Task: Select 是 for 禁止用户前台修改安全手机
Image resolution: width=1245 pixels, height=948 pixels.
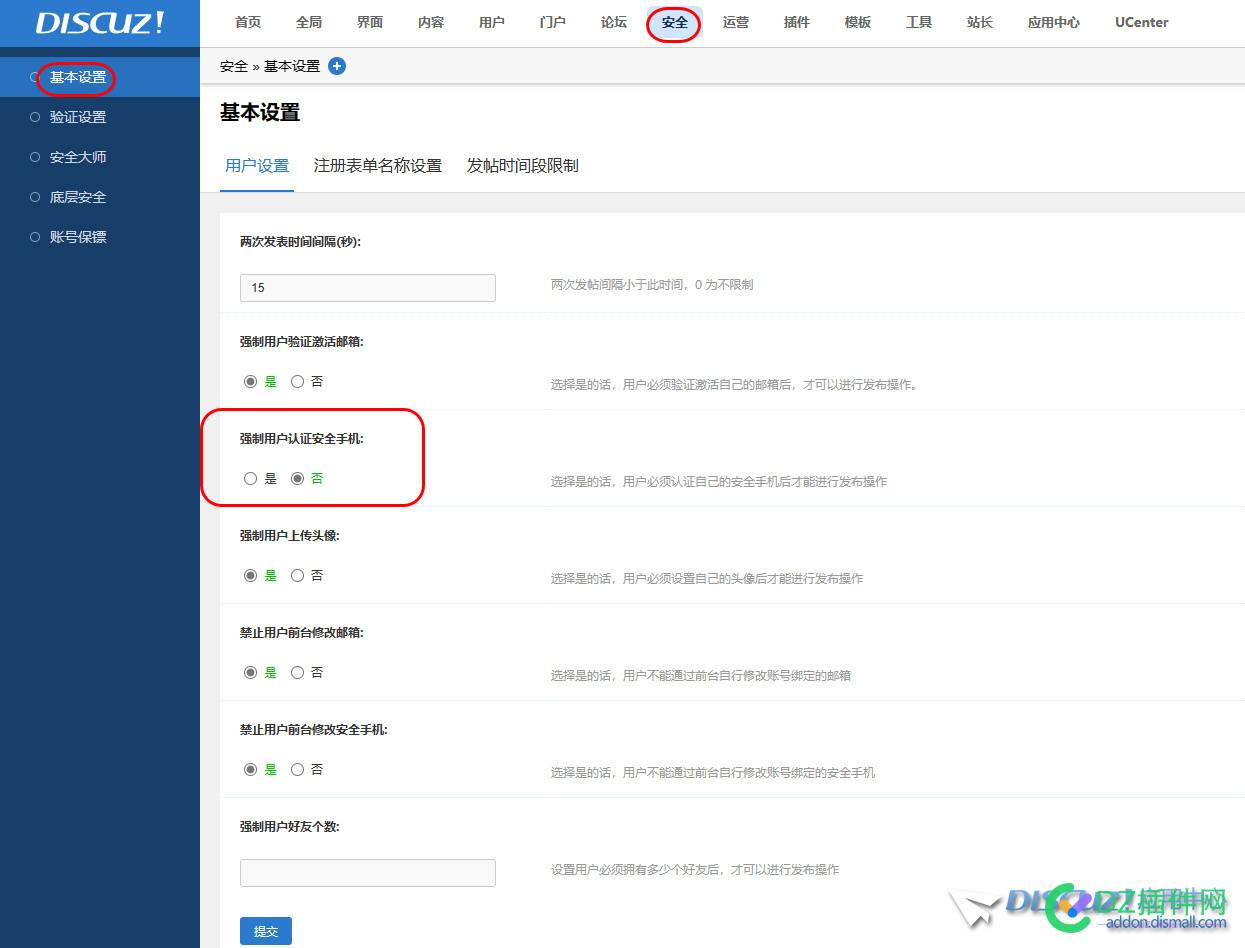Action: [x=251, y=769]
